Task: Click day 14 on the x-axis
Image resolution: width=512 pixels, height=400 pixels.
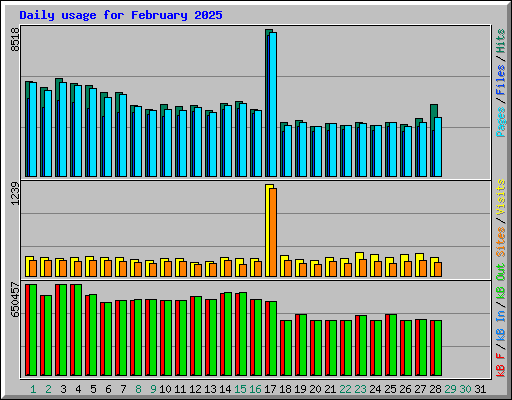Action: tap(225, 389)
